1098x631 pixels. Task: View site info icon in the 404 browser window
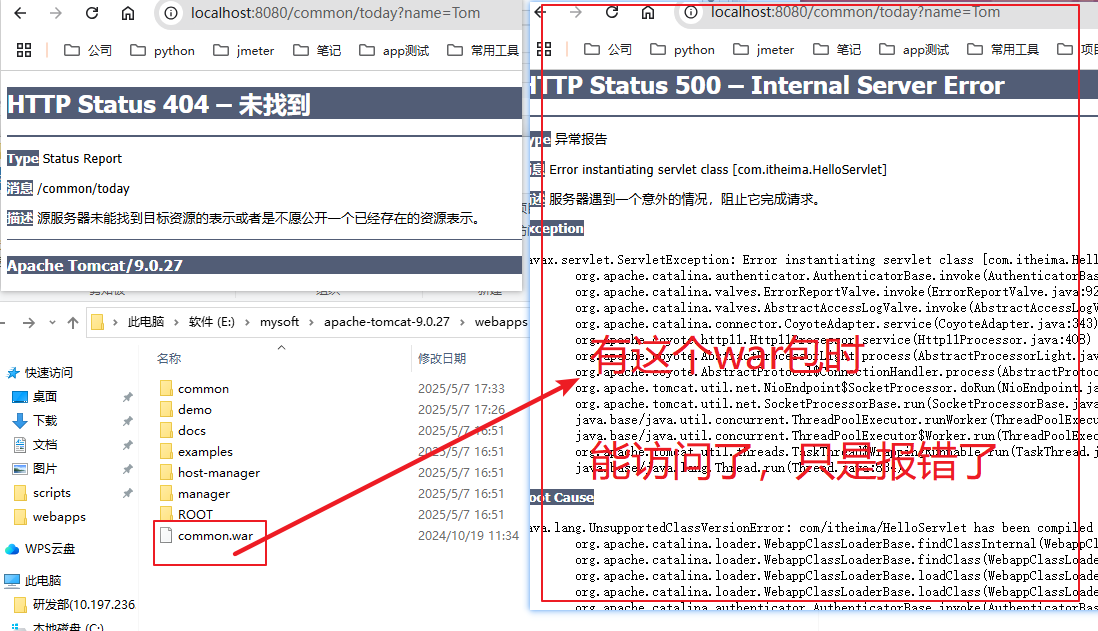point(171,13)
